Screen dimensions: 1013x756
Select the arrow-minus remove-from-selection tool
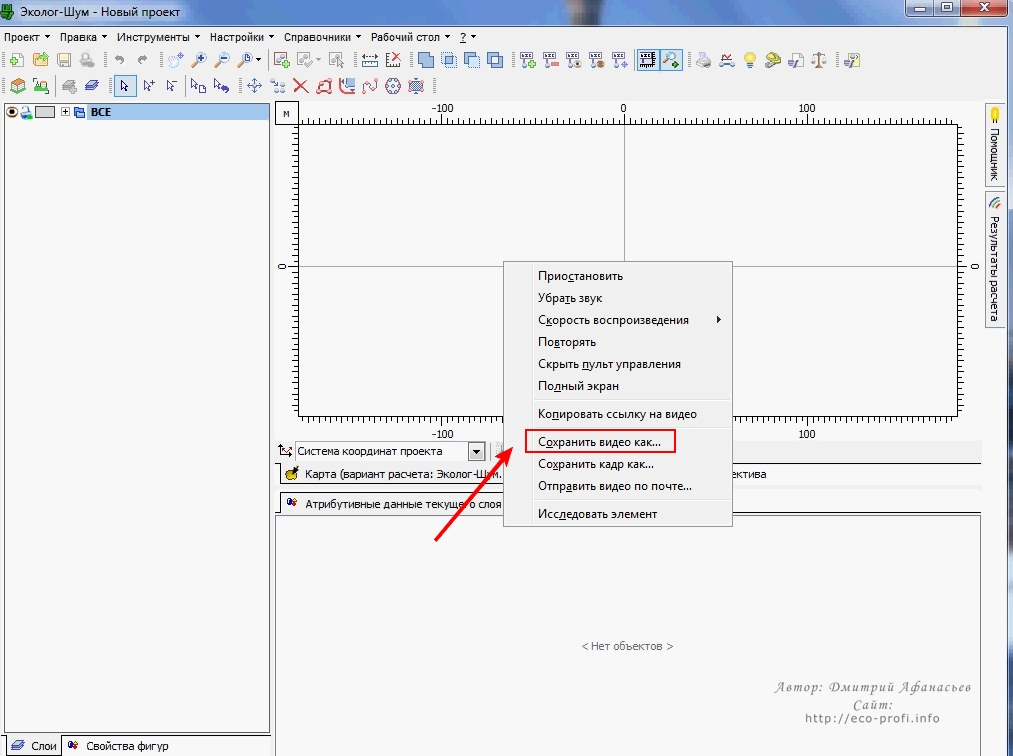coord(171,85)
